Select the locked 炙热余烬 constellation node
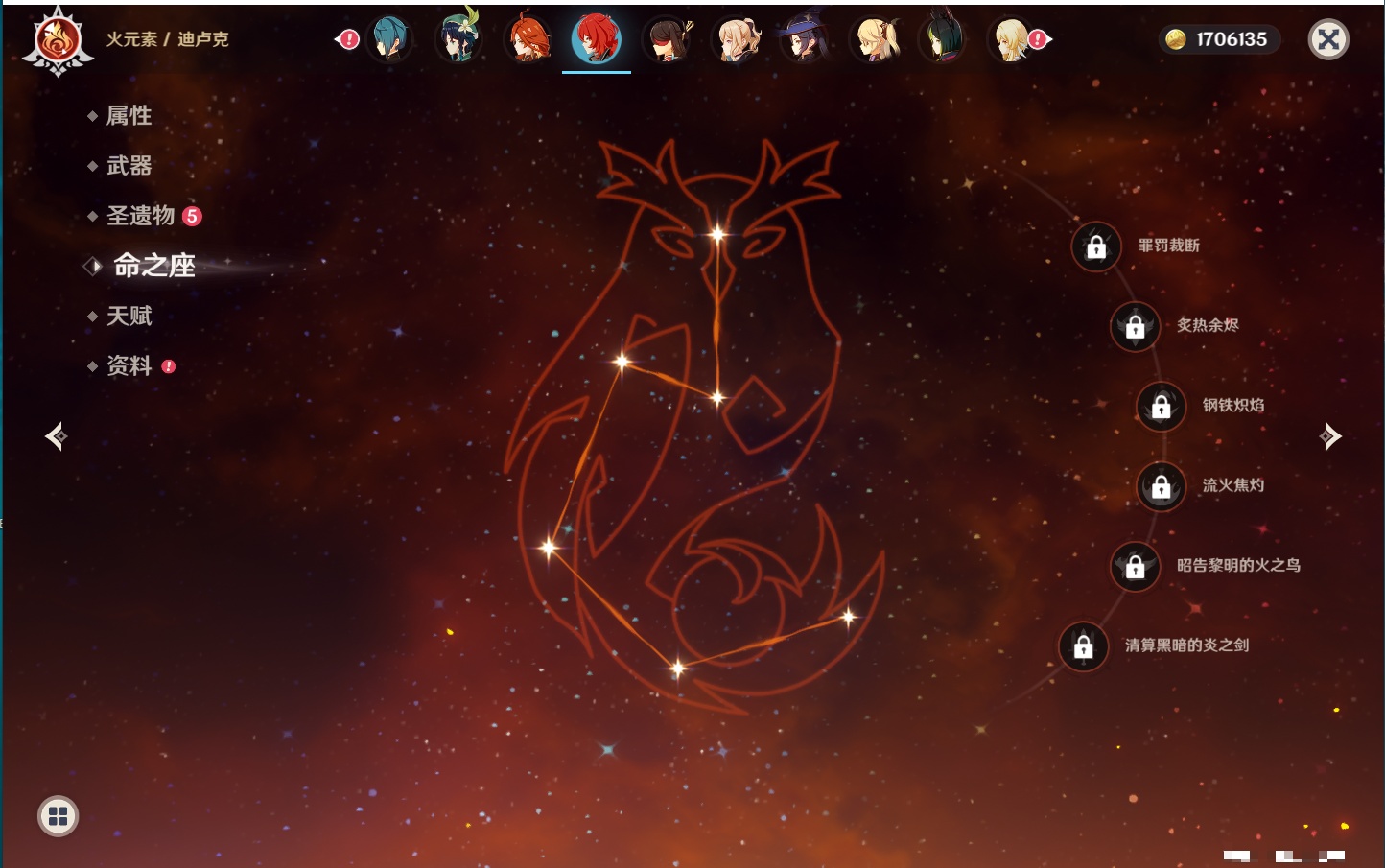This screenshot has height=868, width=1385. (x=1135, y=326)
